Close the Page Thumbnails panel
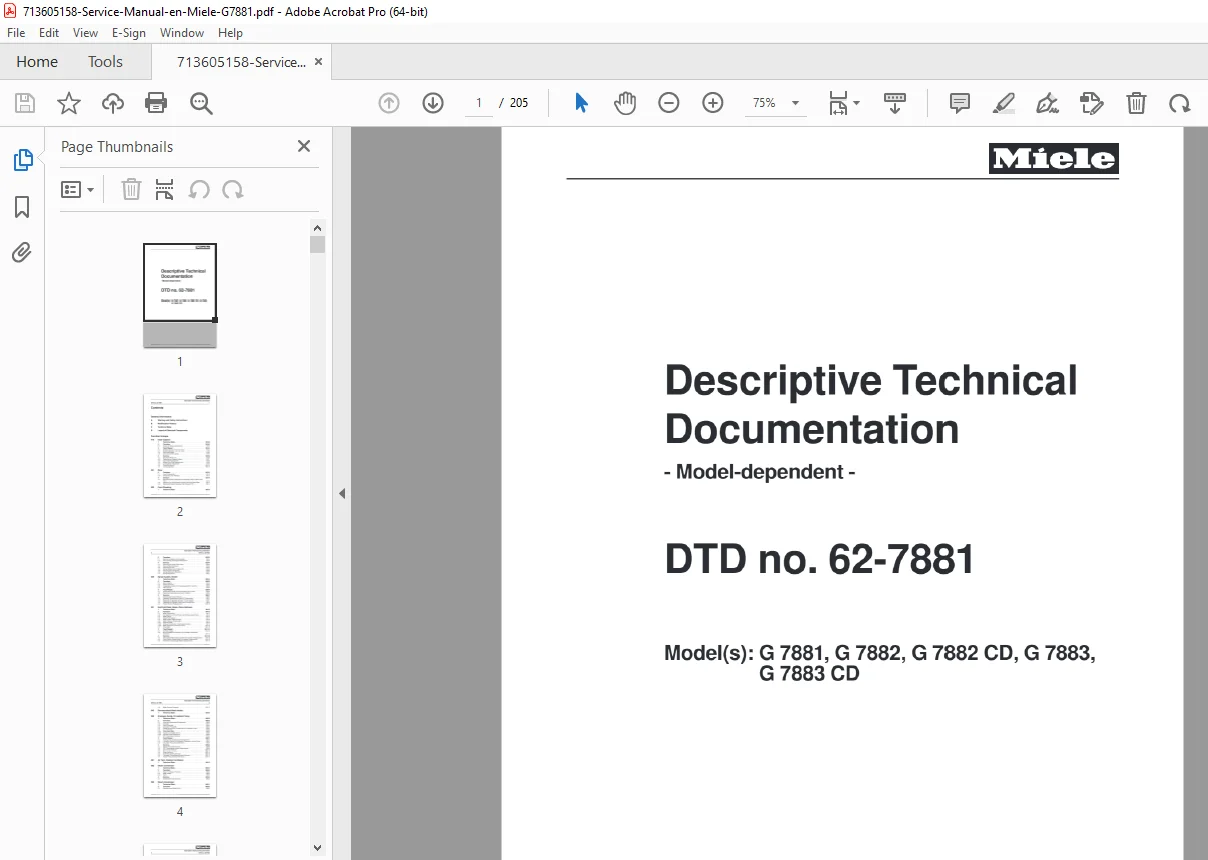1208x860 pixels. click(x=304, y=146)
